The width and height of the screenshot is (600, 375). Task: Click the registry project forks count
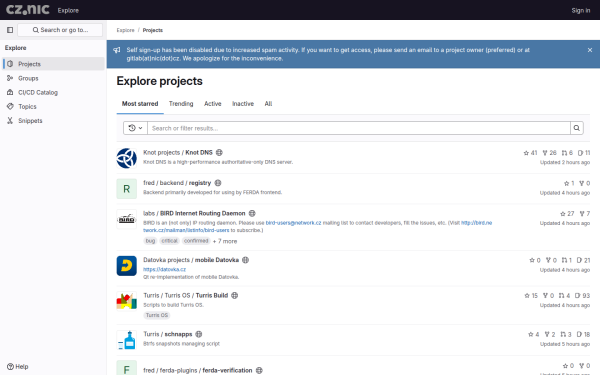pos(584,183)
